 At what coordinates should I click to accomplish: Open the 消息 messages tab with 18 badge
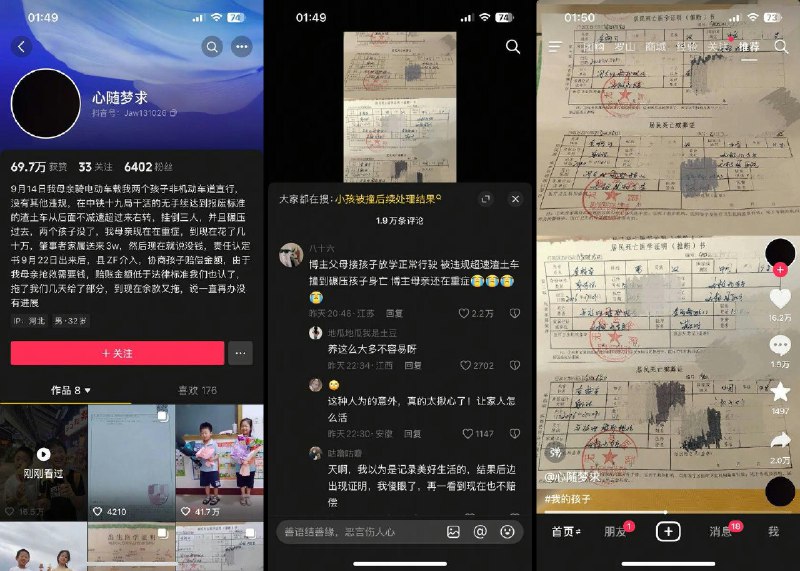[720, 532]
